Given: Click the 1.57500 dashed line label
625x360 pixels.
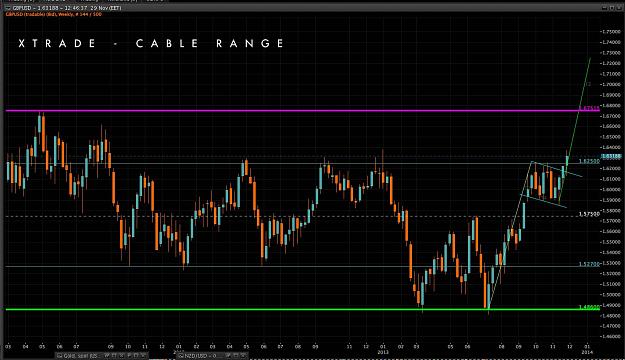Looking at the screenshot, I should [x=589, y=214].
